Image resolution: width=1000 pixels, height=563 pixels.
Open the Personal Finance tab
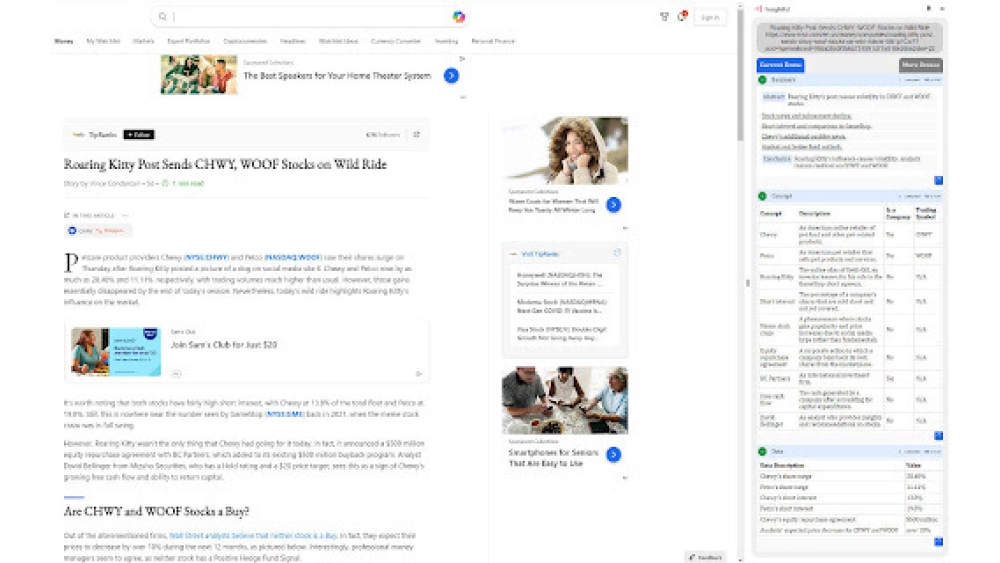[x=493, y=41]
